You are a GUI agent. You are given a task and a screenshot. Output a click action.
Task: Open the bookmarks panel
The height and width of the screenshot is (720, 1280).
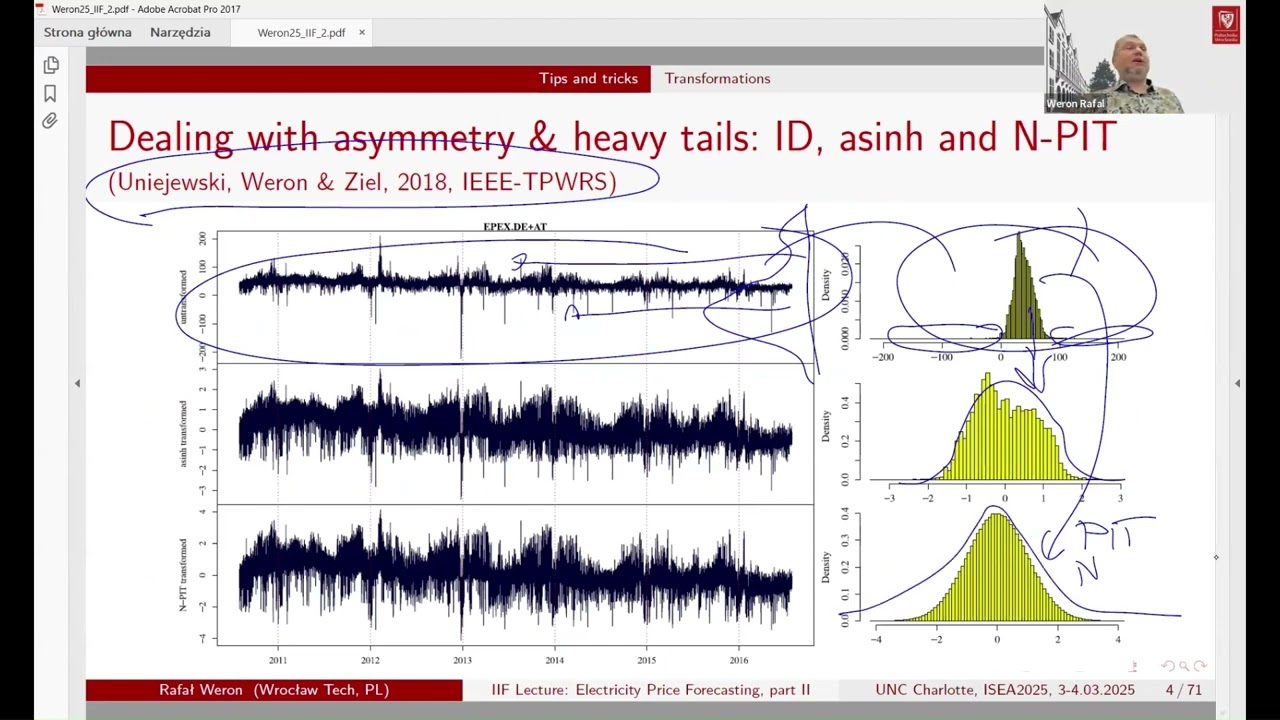[50, 93]
